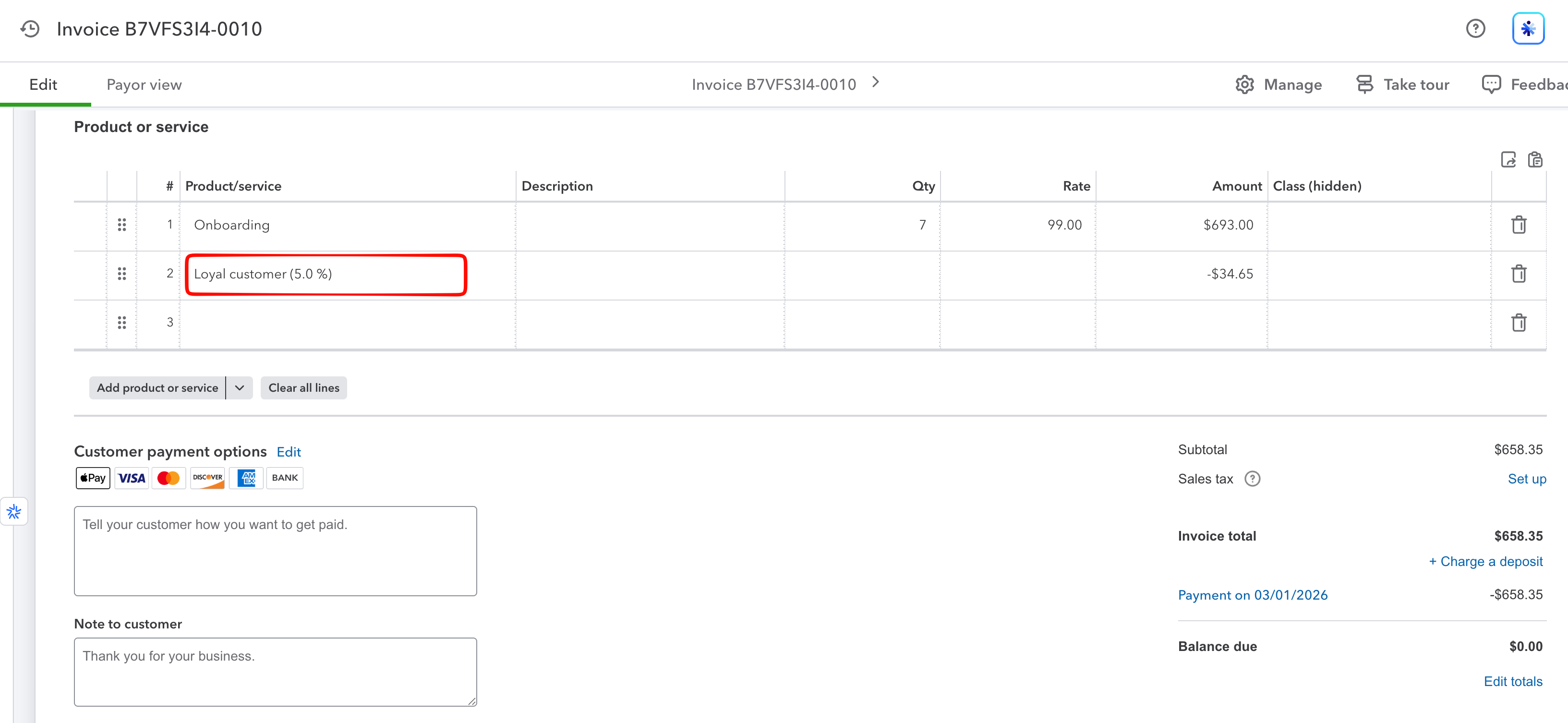
Task: Click the Invoice B7VFS3I4-0010 breadcrumb text
Action: click(773, 84)
